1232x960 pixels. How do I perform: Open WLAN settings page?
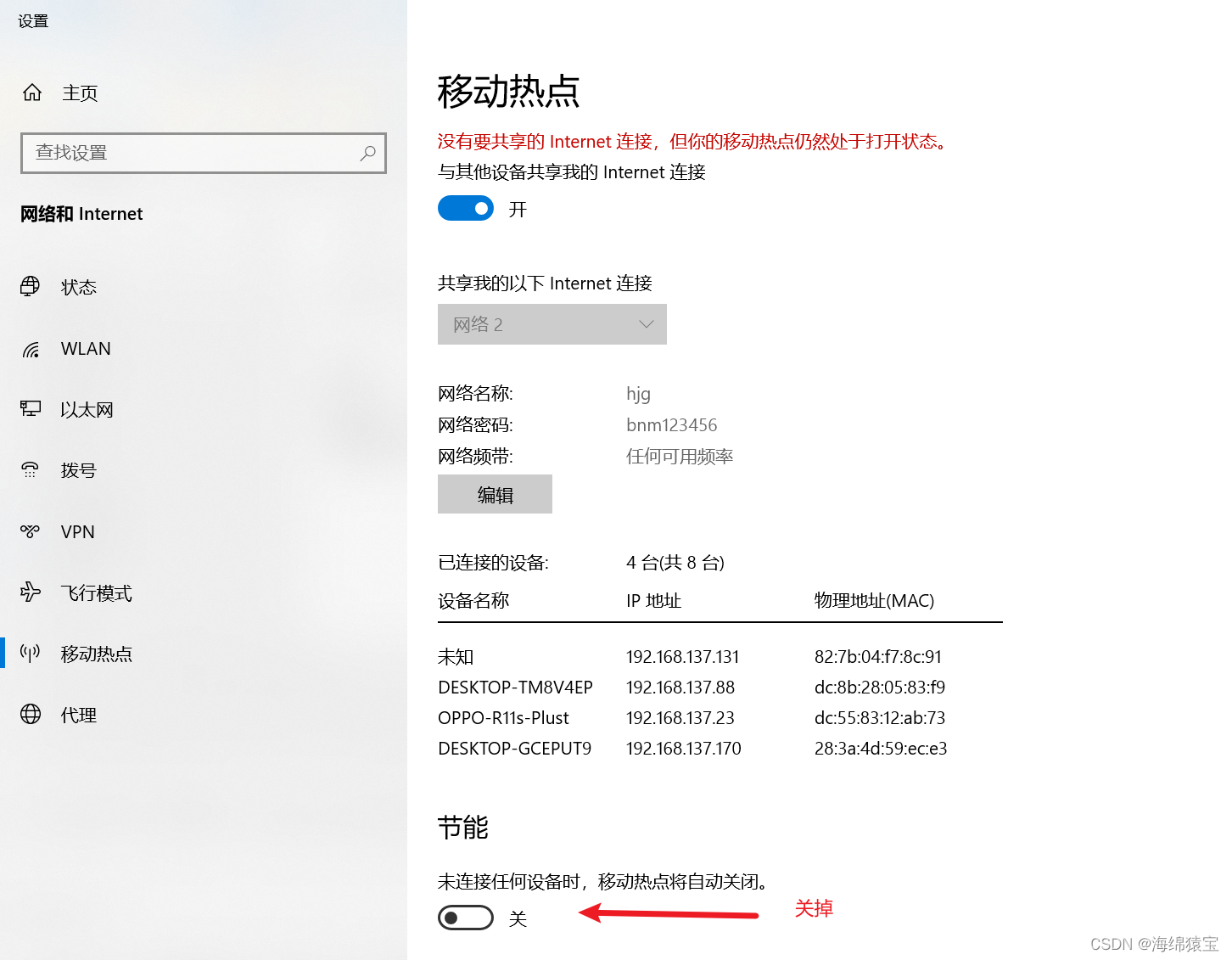86,349
